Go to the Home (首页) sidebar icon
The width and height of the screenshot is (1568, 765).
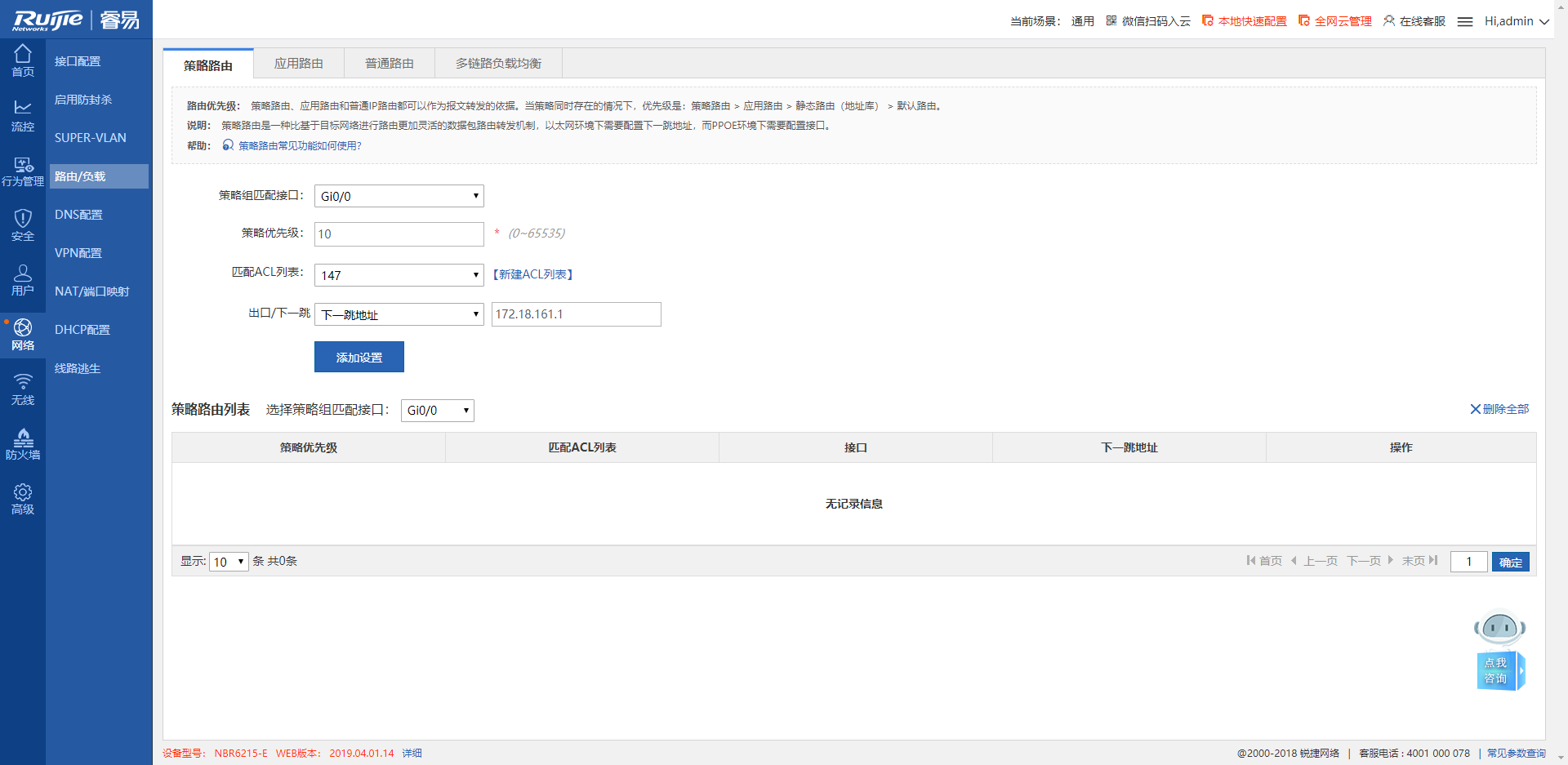click(23, 60)
